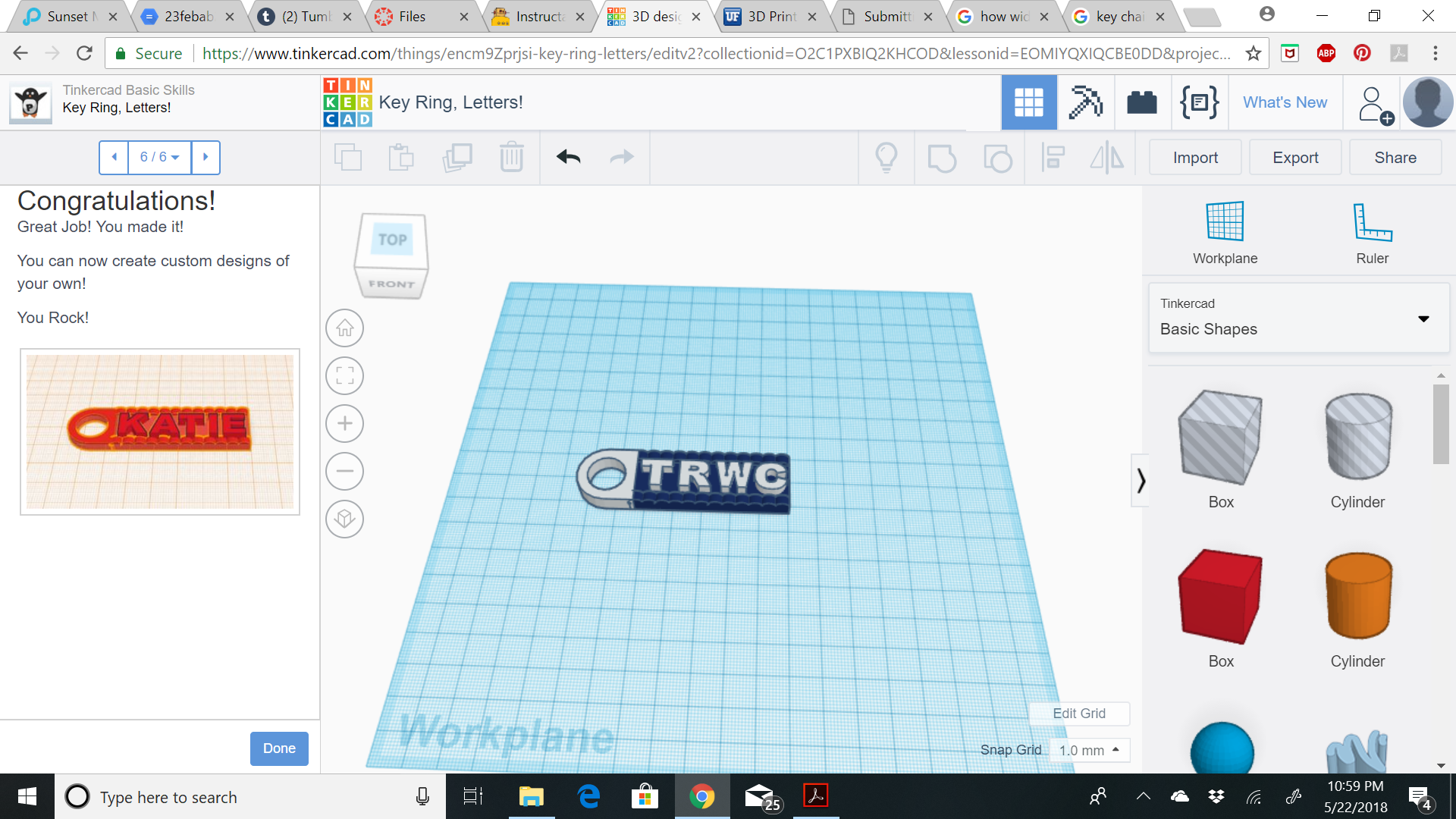Click the Done button
Viewport: 1456px width, 819px height.
tap(279, 748)
